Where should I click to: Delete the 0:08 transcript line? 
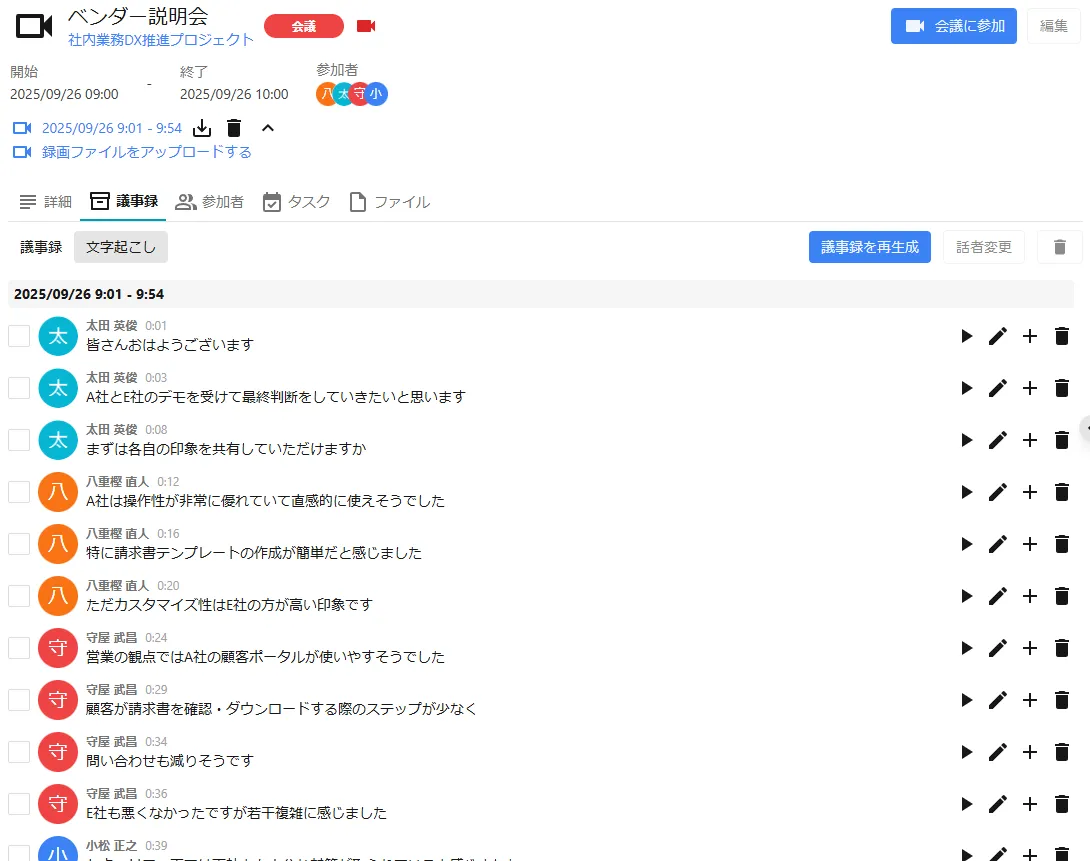pos(1061,440)
